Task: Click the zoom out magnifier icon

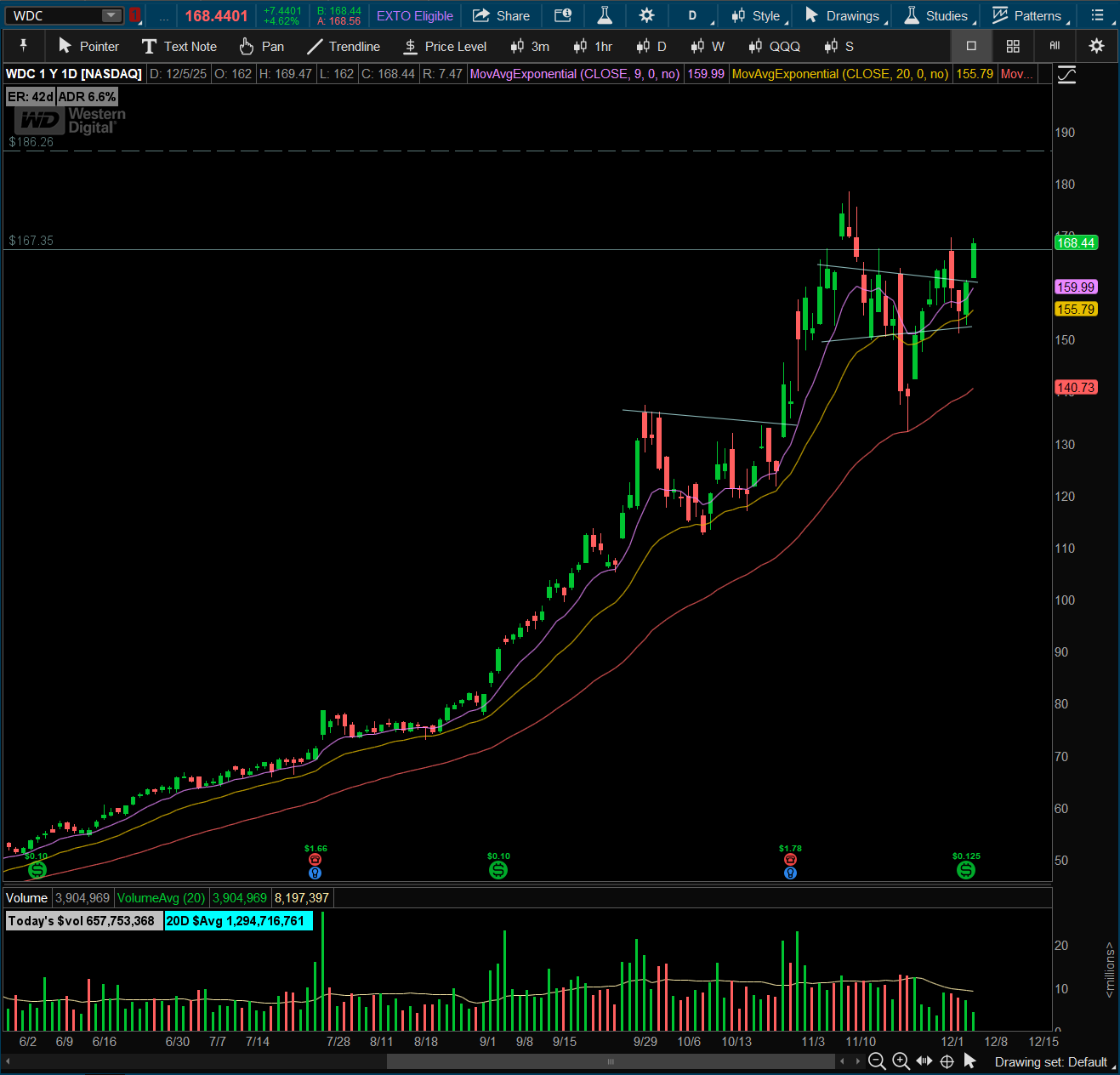Action: point(877,1061)
